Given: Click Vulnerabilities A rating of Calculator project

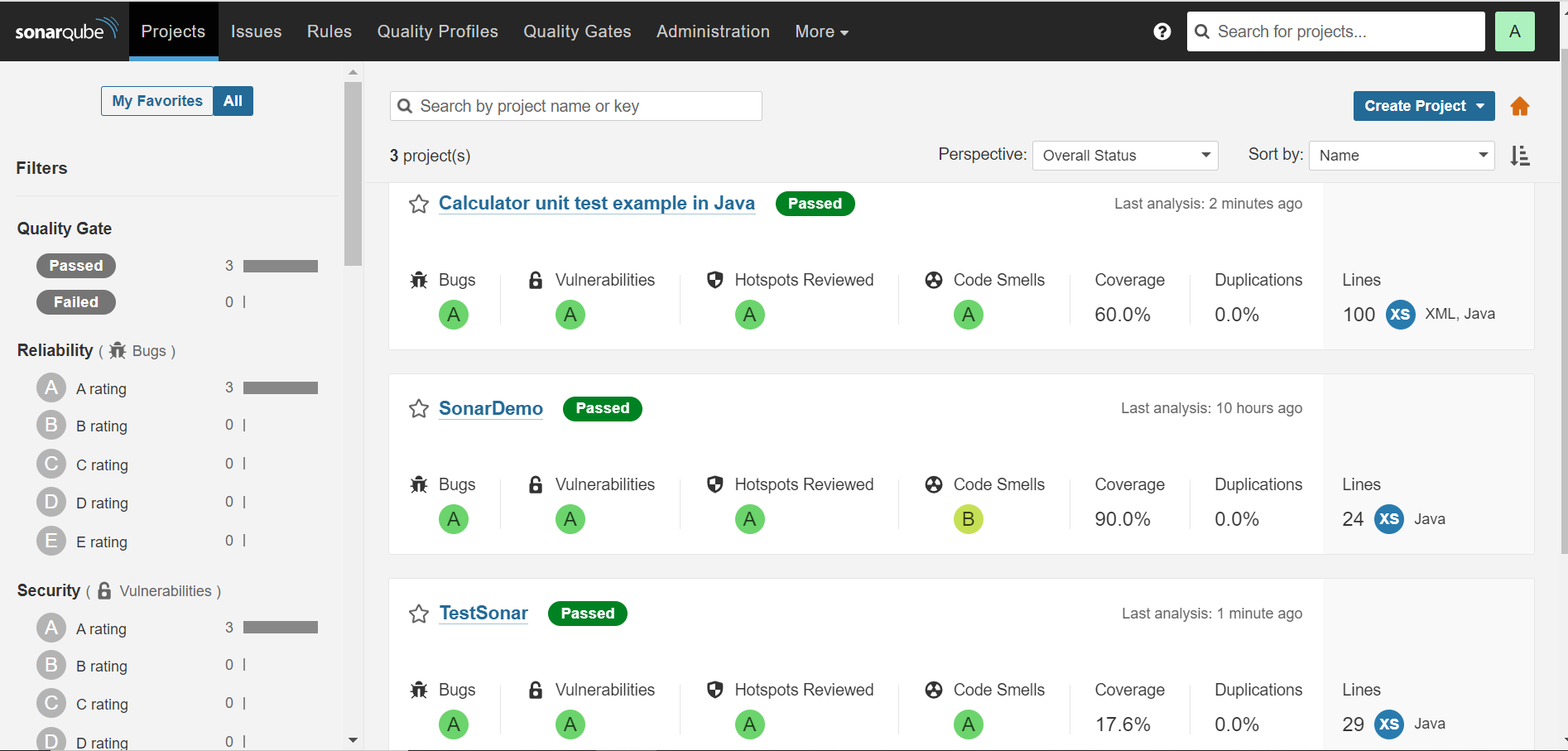Looking at the screenshot, I should [x=570, y=315].
